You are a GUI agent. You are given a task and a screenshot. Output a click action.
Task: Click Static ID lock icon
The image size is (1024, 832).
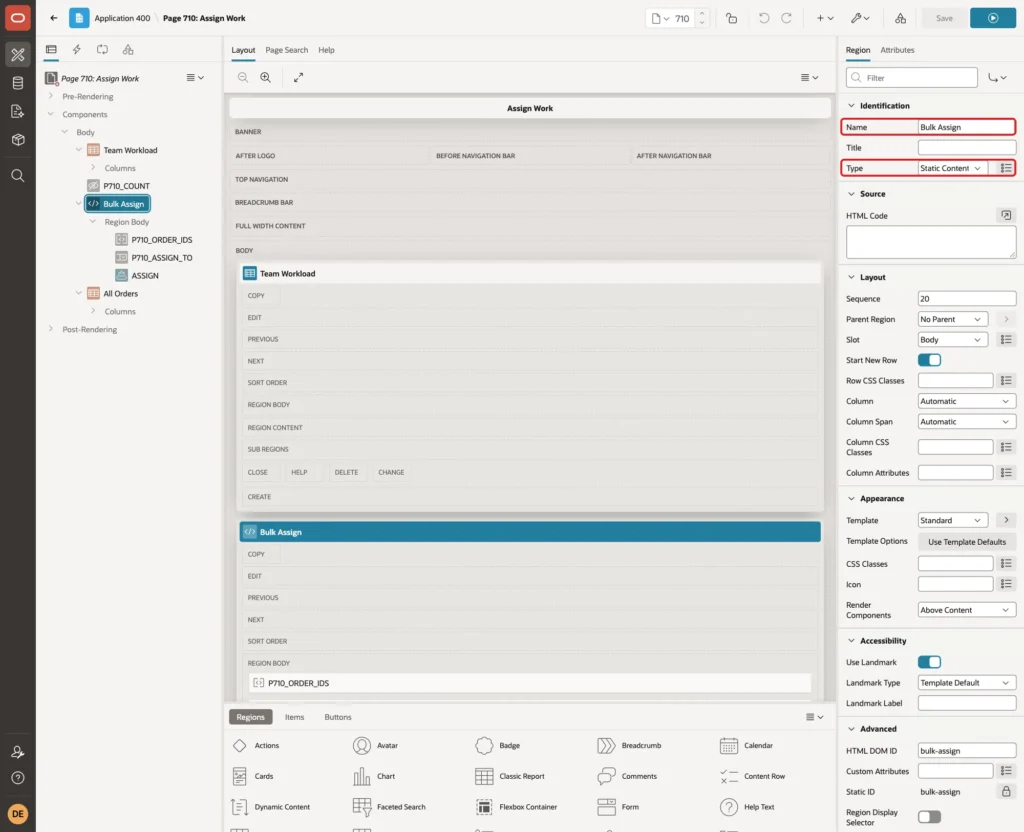pos(1006,792)
